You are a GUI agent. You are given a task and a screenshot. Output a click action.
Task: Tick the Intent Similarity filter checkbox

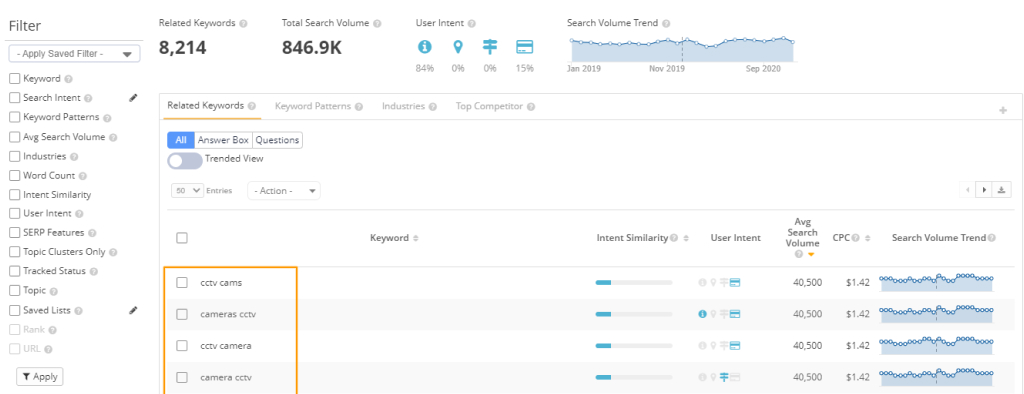(14, 195)
